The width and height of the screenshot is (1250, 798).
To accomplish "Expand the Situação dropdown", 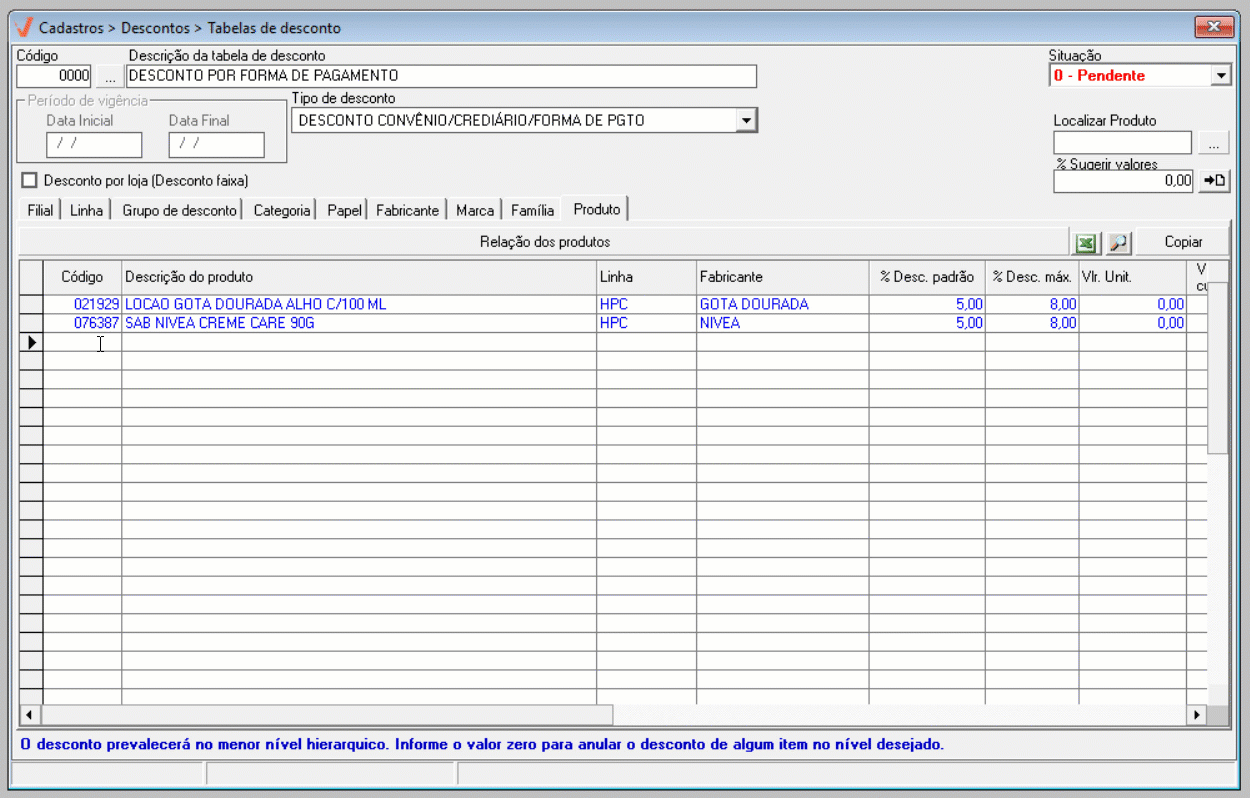I will (1220, 76).
